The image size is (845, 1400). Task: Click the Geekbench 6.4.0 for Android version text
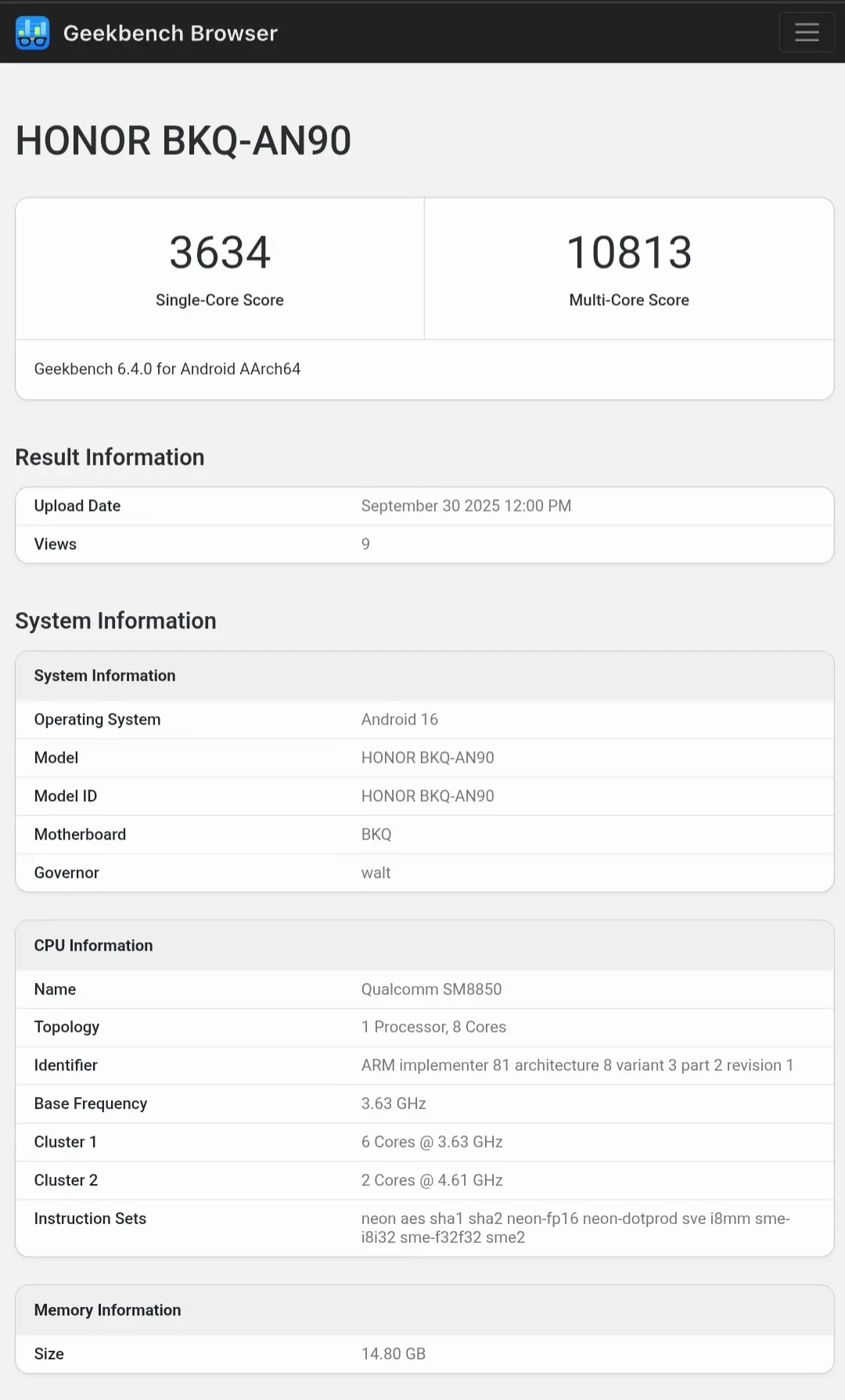click(x=167, y=369)
